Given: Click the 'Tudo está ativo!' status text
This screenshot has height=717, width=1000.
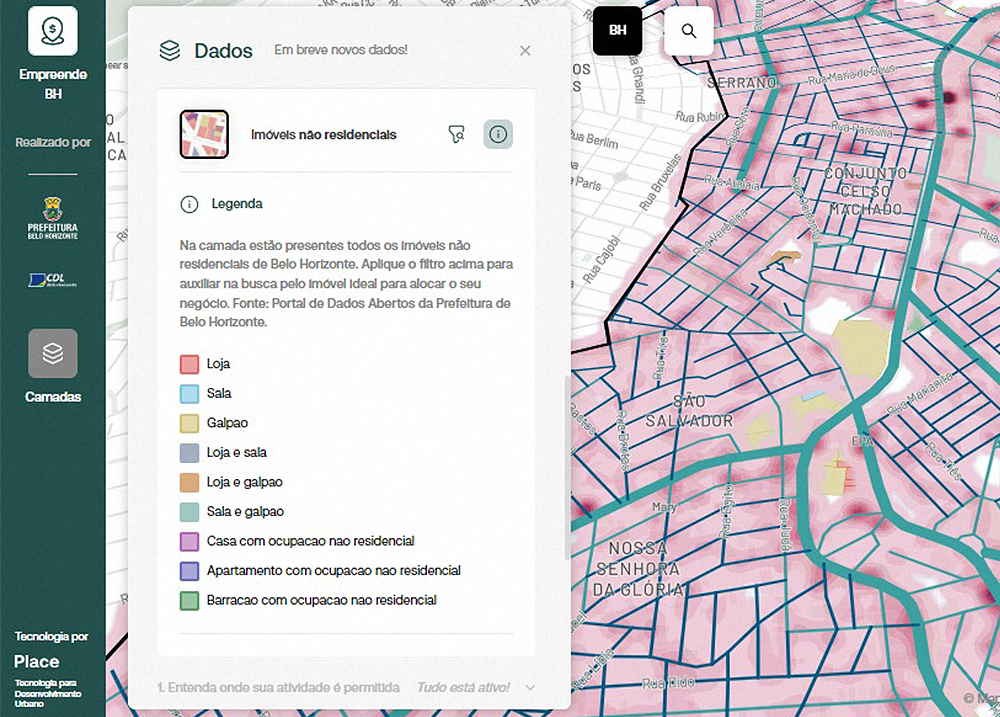Looking at the screenshot, I should [461, 688].
